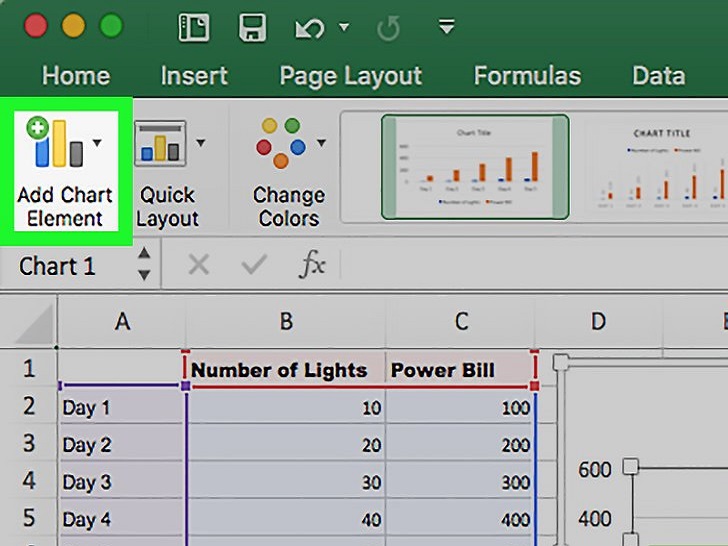Select row 4 header
Viewport: 728px width, 546px height.
tap(29, 480)
